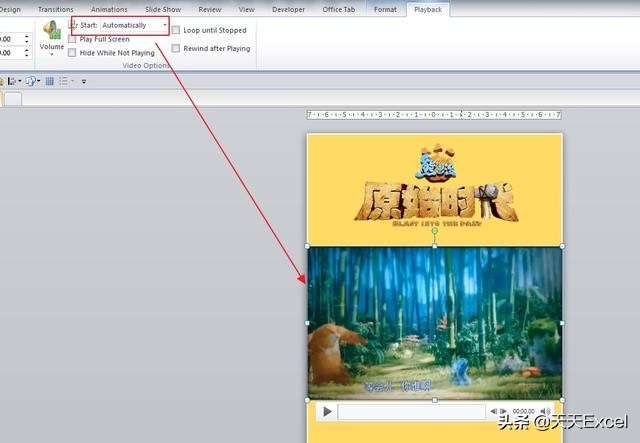Enable Rewind after Playing checkbox
Image resolution: width=640 pixels, height=443 pixels.
point(176,48)
